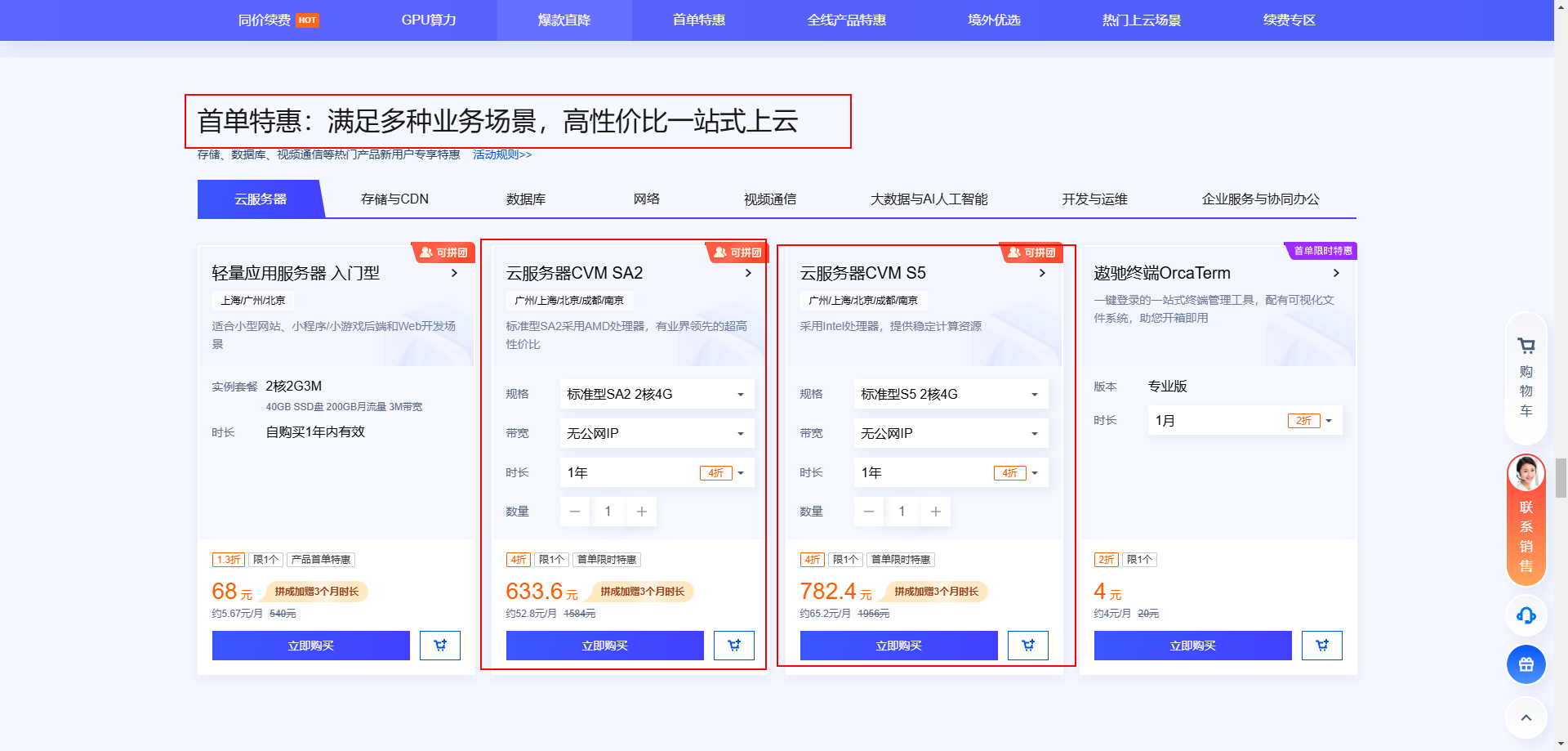Viewport: 1568px width, 751px height.
Task: Open the gift box promotions icon
Action: click(1526, 664)
